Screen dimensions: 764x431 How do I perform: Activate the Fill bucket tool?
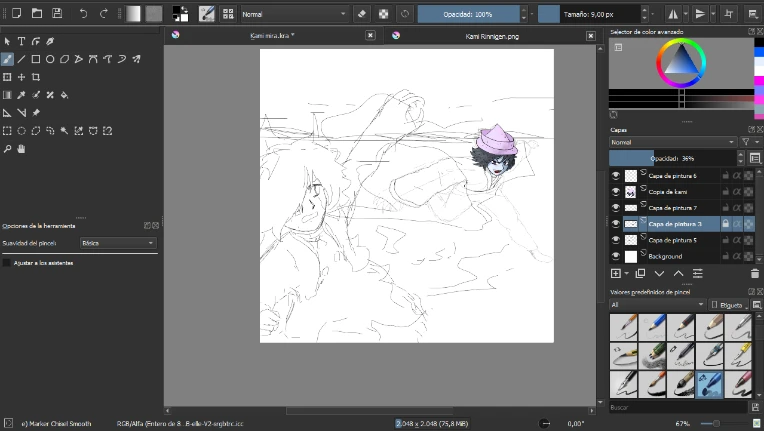pyautogui.click(x=64, y=95)
